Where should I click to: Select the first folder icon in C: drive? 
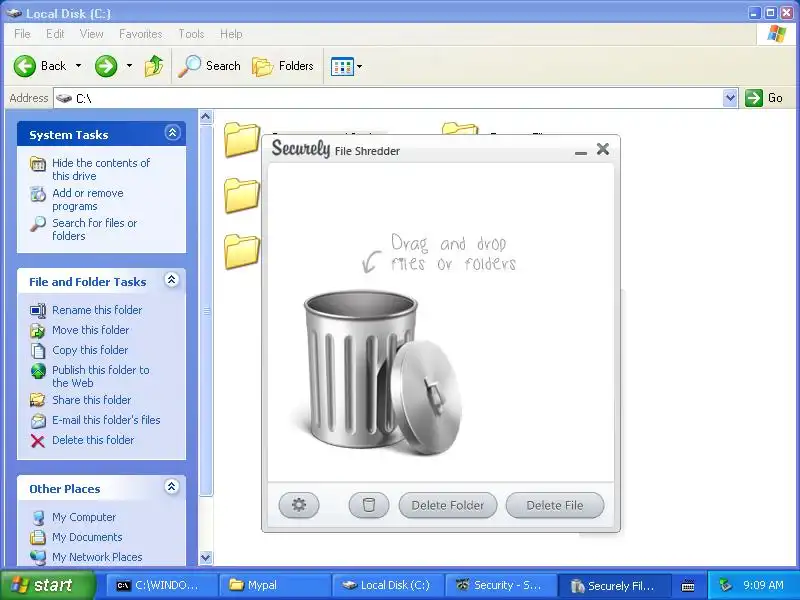click(x=242, y=139)
